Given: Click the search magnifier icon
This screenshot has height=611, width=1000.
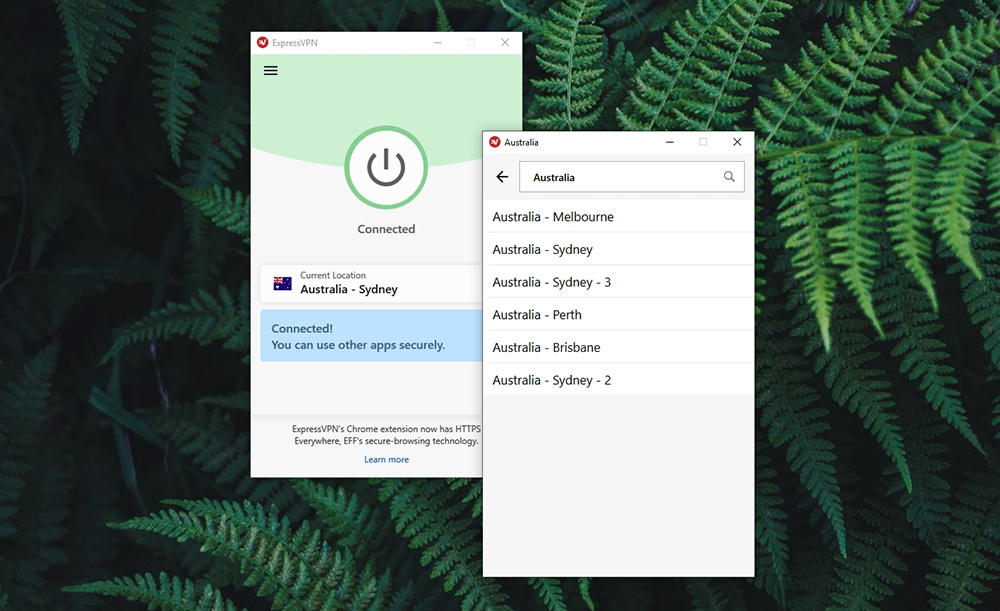Looking at the screenshot, I should [x=729, y=176].
